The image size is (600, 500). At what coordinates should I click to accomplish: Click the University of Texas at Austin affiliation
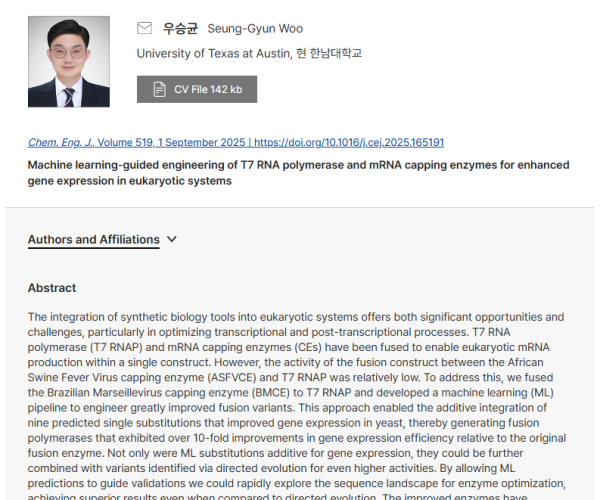249,53
